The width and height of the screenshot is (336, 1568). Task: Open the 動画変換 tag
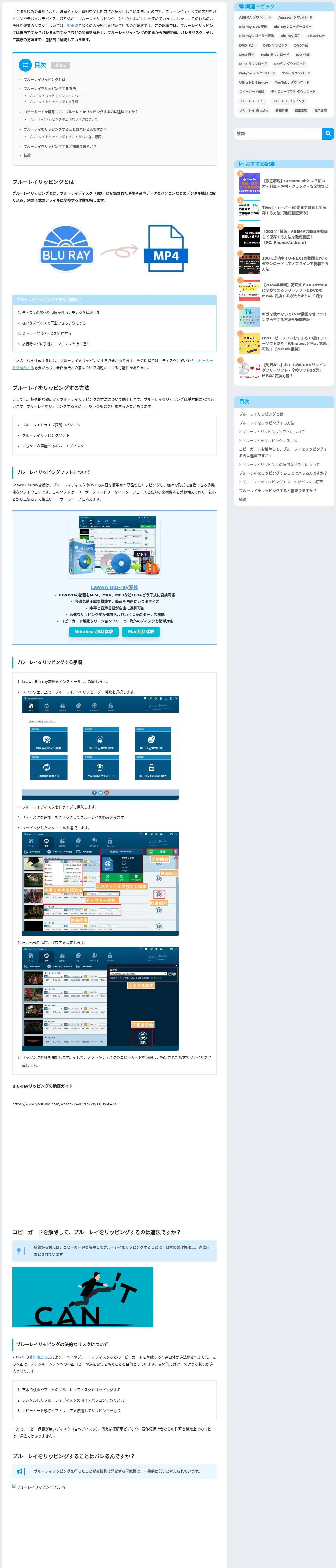pos(301,110)
